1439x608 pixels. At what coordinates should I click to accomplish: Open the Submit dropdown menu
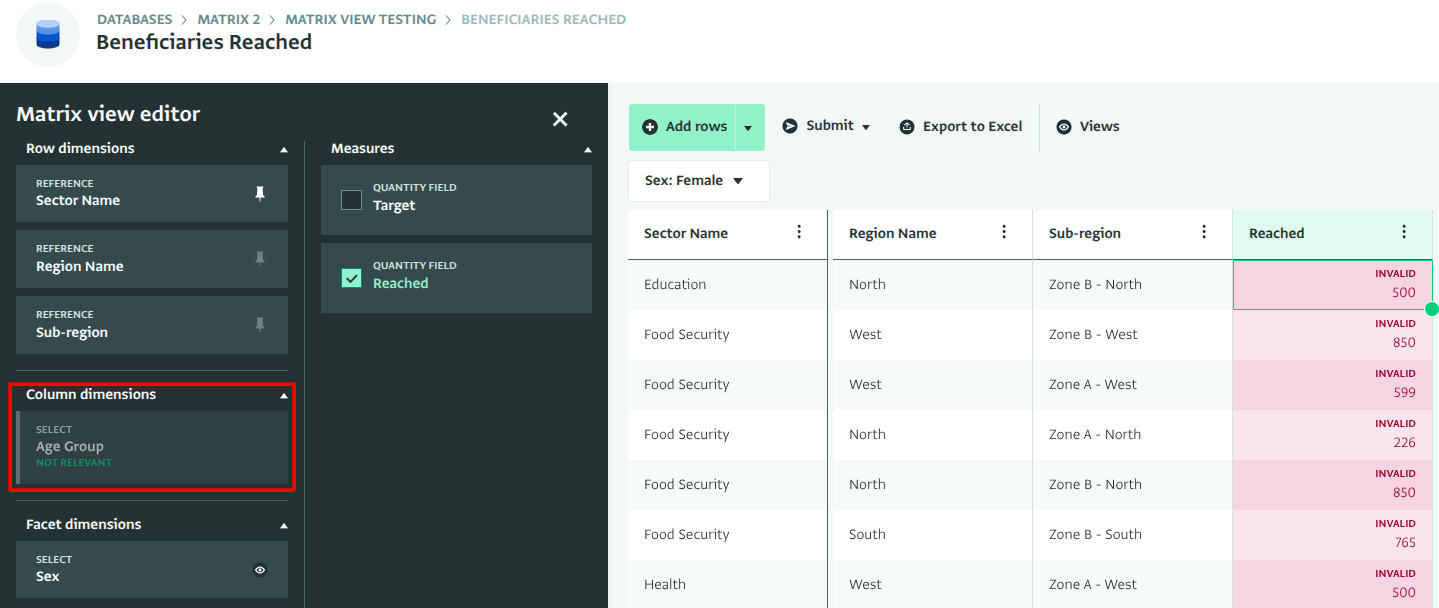click(826, 126)
